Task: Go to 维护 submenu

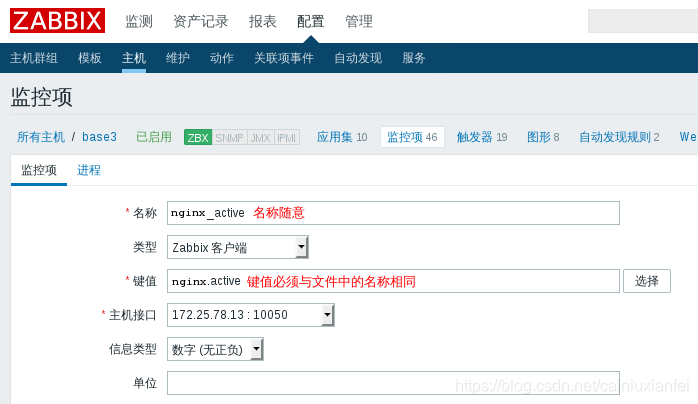Action: tap(178, 58)
